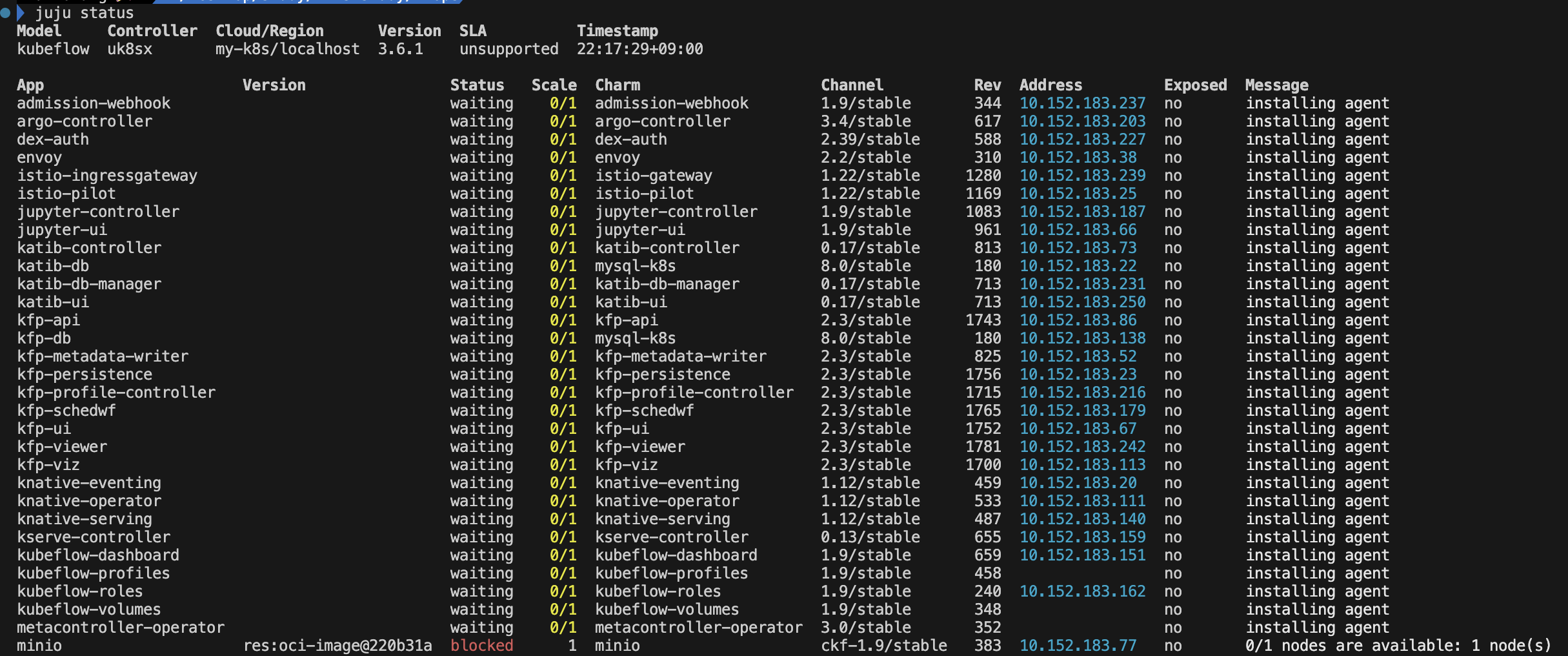
Task: Click timestamp '22:17:29+09:00'
Action: 640,49
